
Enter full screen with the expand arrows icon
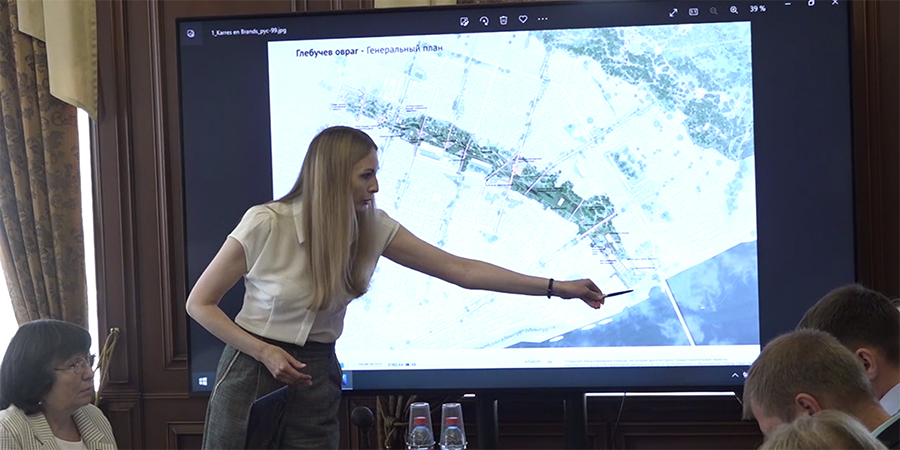[673, 12]
